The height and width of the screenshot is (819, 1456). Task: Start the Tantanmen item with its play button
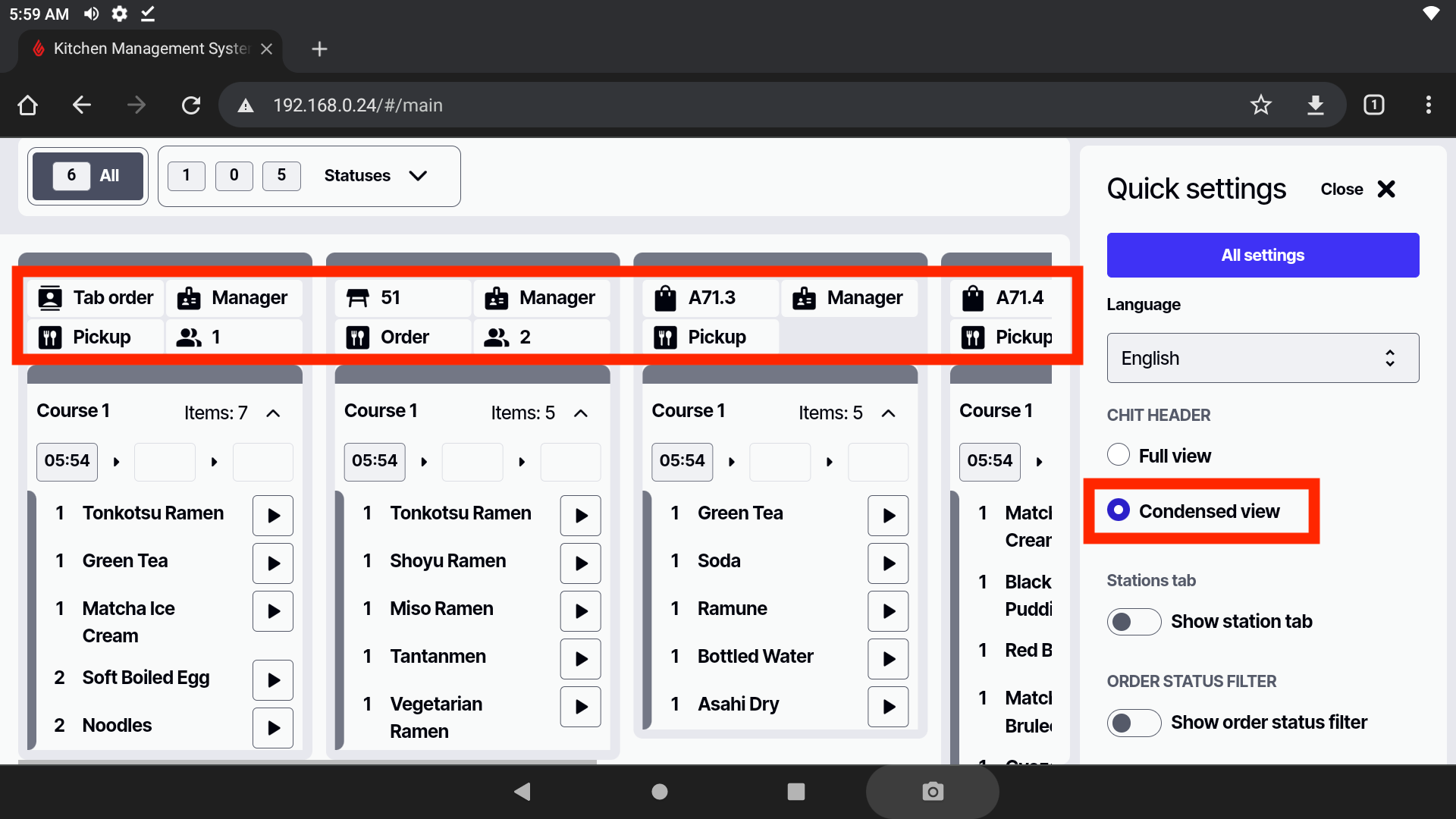click(580, 659)
